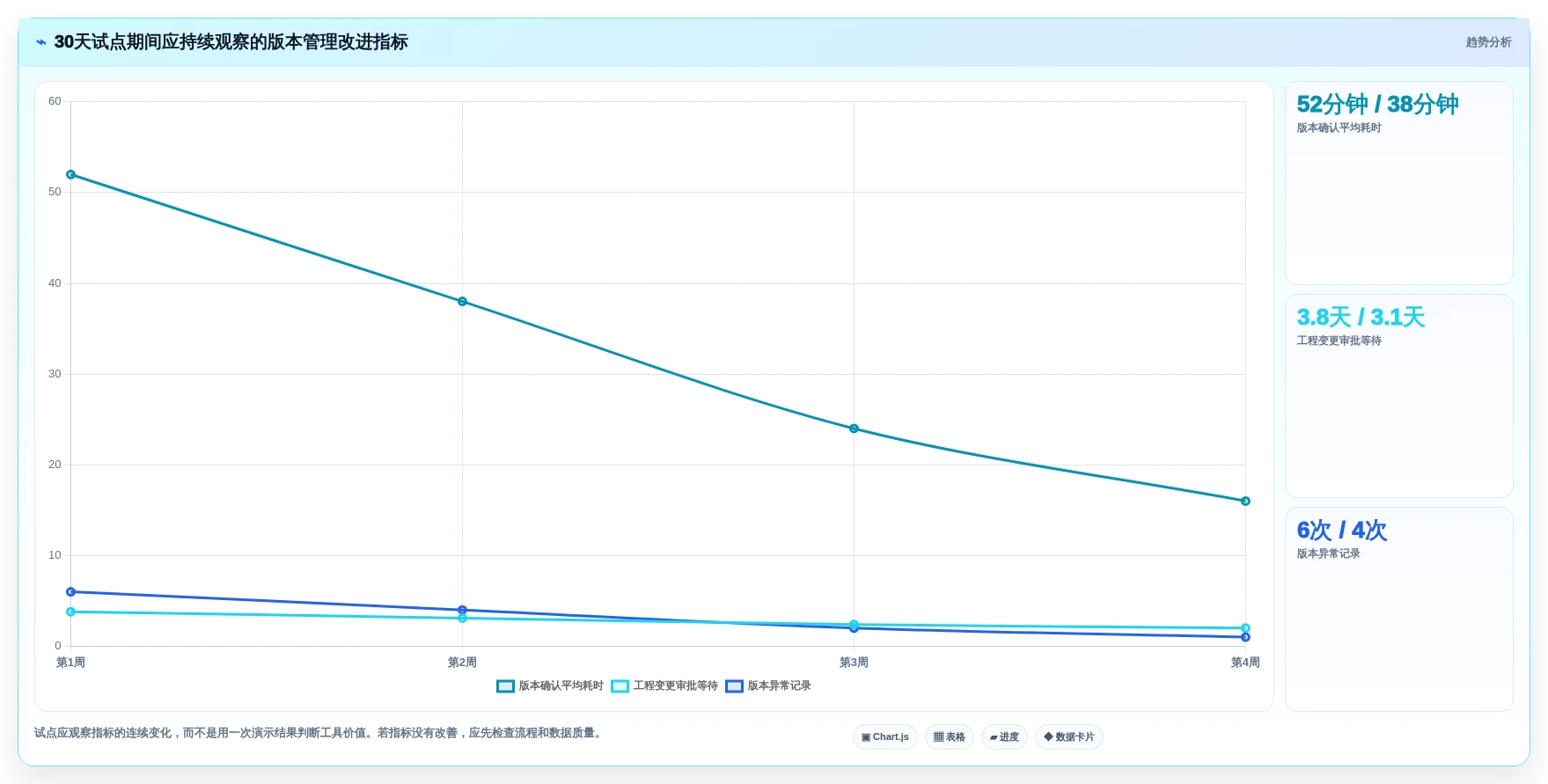Click 版本异常记录 caption in third card

point(1328,554)
